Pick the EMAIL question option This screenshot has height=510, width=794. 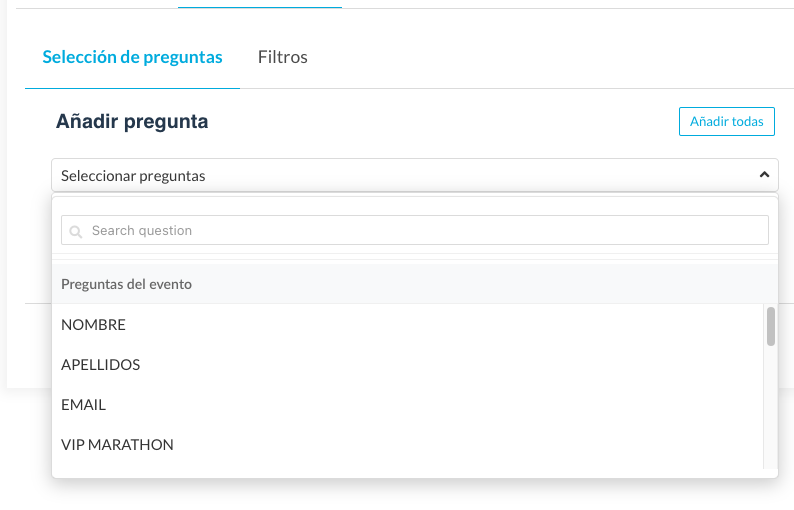tap(84, 405)
